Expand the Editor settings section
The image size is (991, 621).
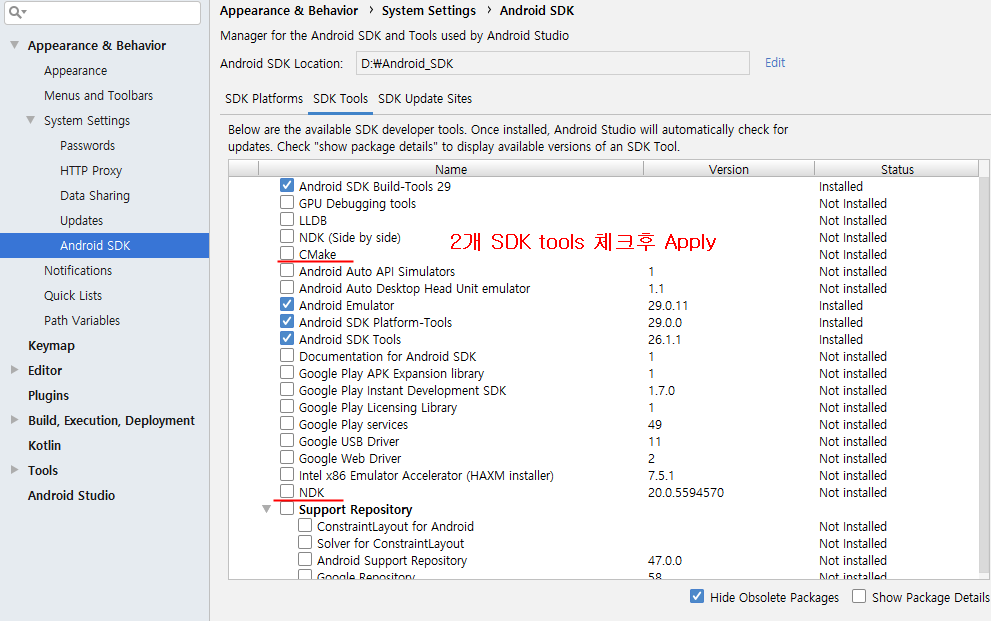coord(15,370)
